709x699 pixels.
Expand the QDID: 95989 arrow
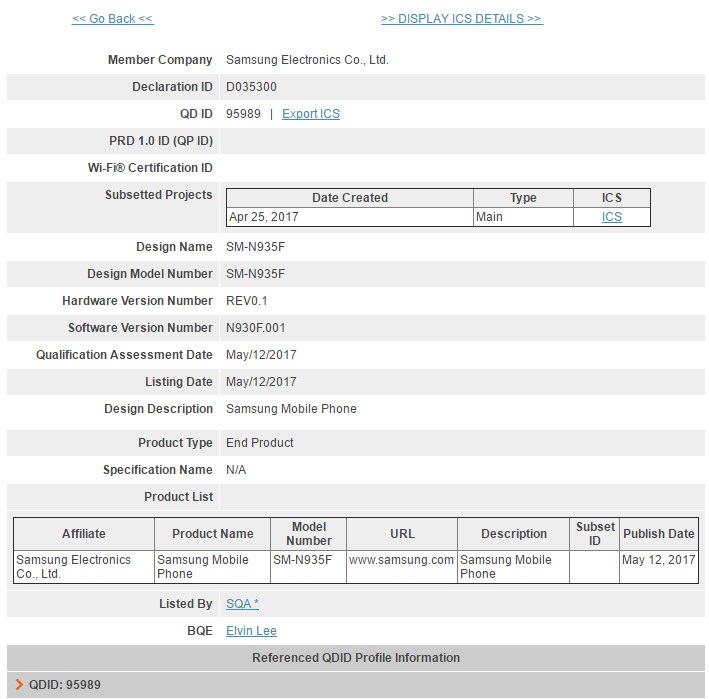point(19,685)
